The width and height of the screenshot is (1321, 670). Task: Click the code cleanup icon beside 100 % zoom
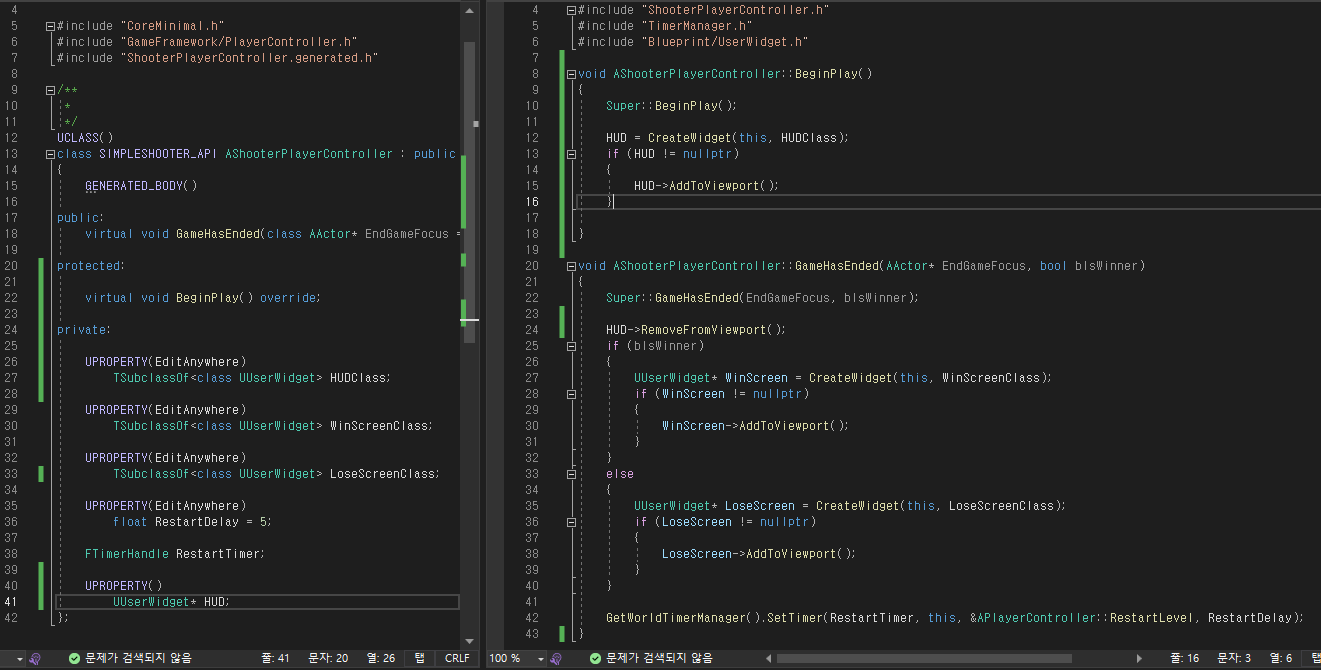(558, 658)
